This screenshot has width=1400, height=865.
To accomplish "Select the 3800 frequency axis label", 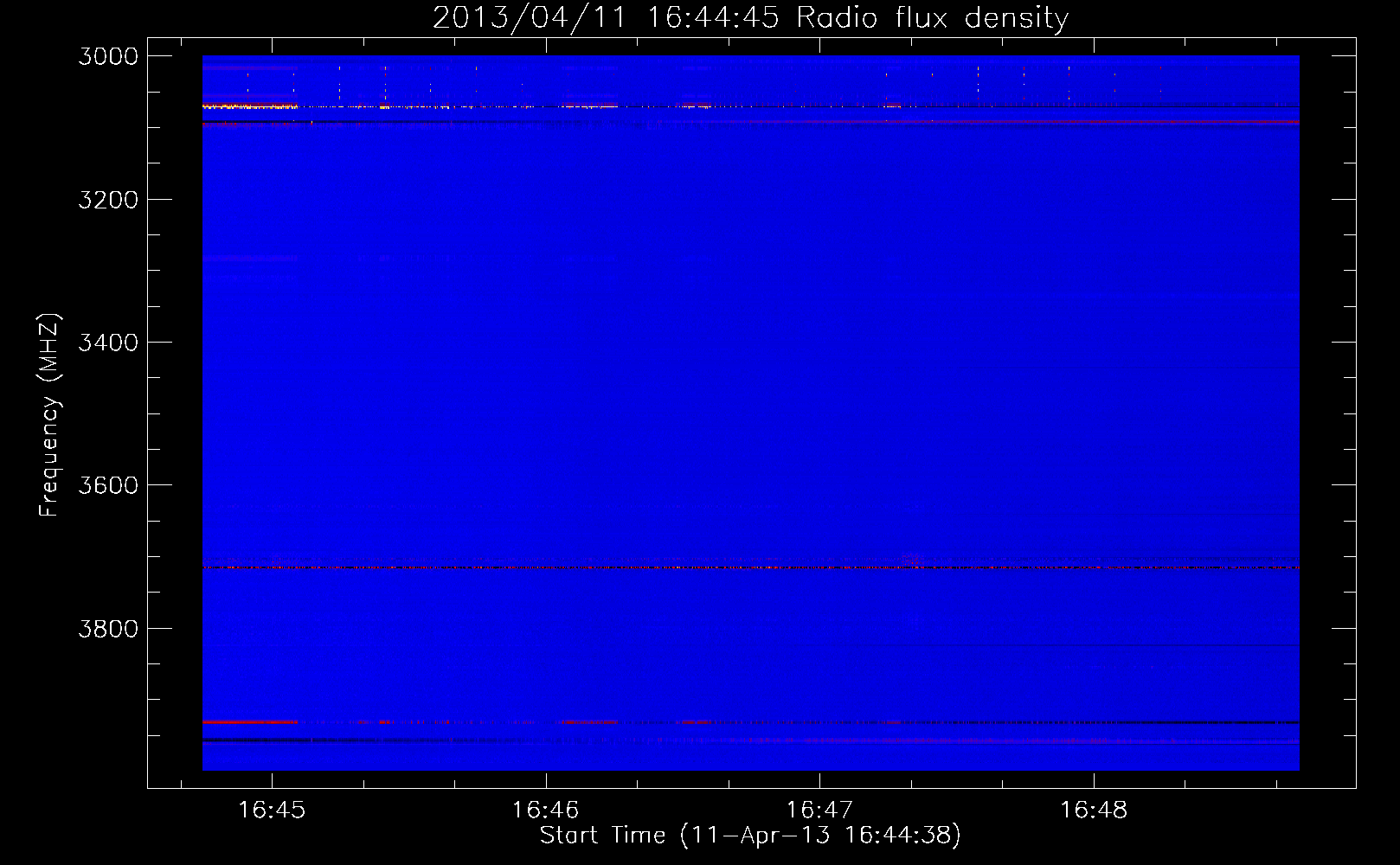I will tap(108, 628).
